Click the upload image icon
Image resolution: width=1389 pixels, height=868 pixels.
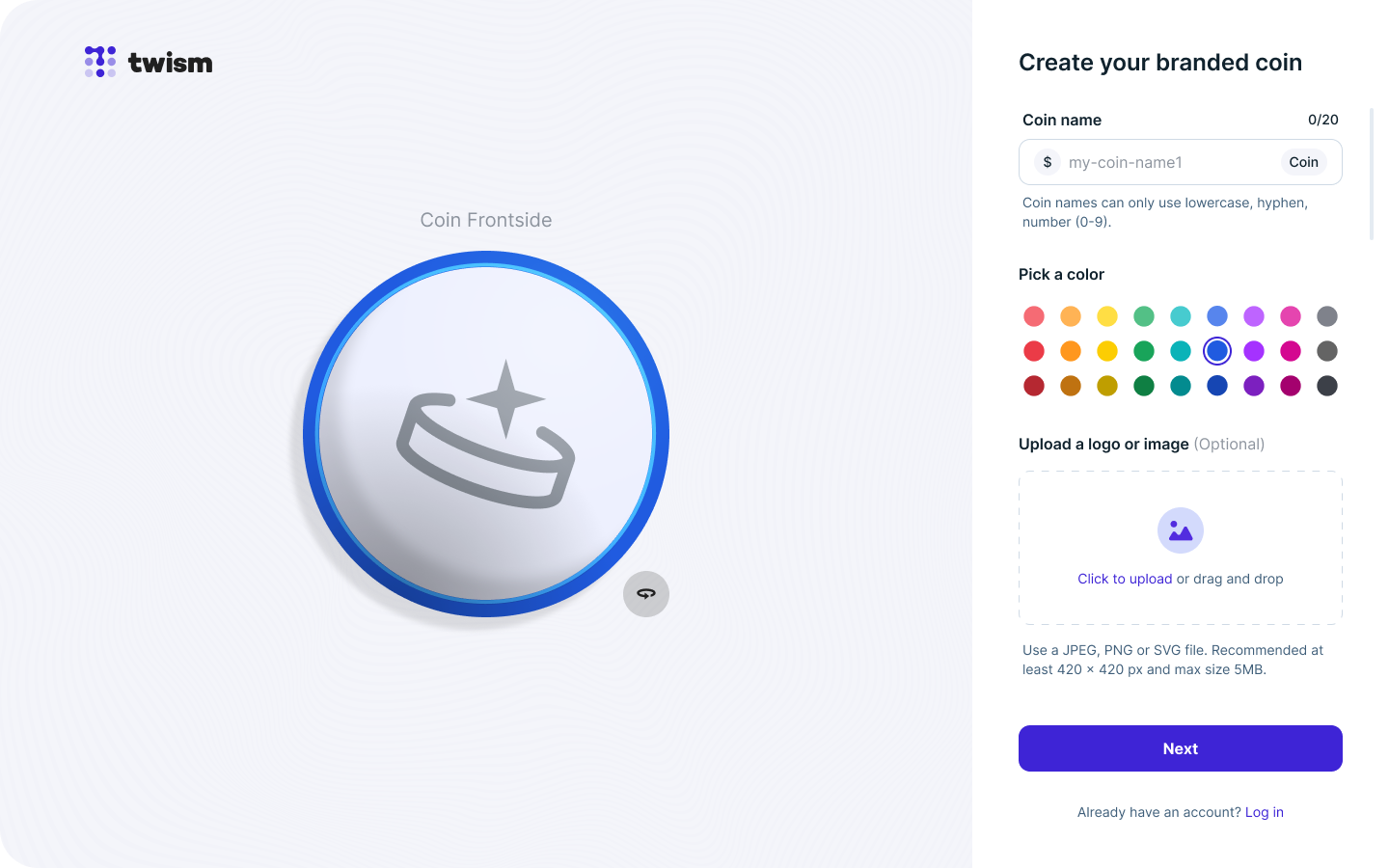(x=1181, y=530)
